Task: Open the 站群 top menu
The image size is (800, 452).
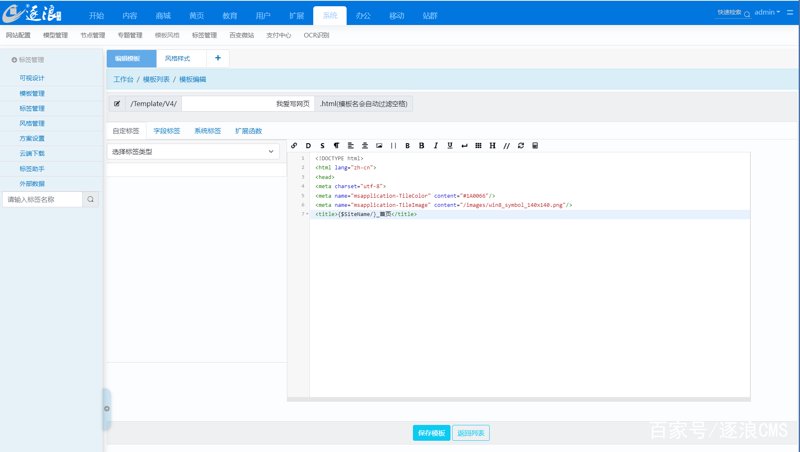Action: point(430,15)
